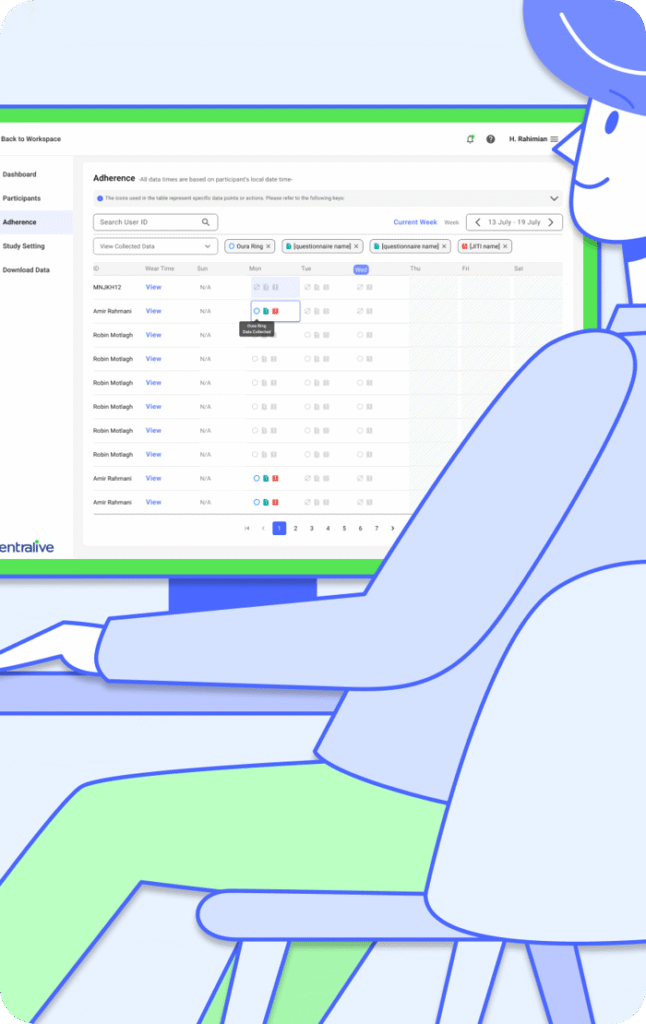The width and height of the screenshot is (646, 1024).
Task: Open Download Data from the sidebar
Action: [26, 270]
